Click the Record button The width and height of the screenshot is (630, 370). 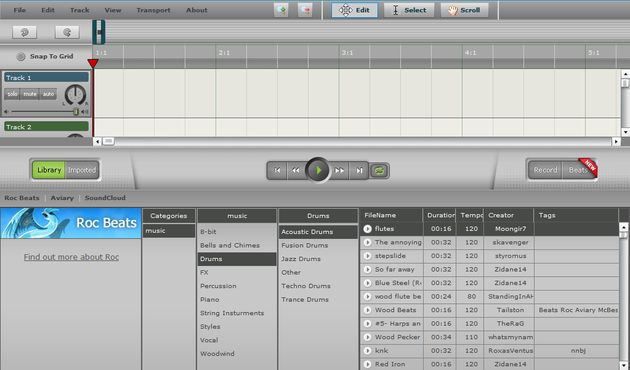tap(545, 170)
